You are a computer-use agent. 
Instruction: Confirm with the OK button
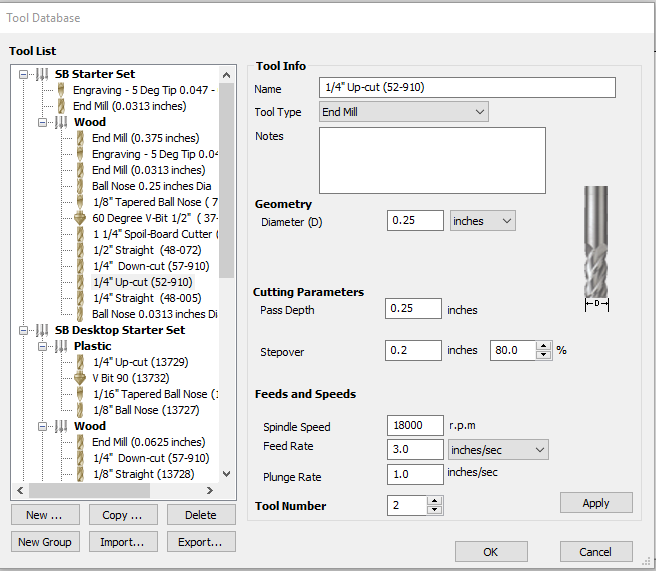coord(491,552)
